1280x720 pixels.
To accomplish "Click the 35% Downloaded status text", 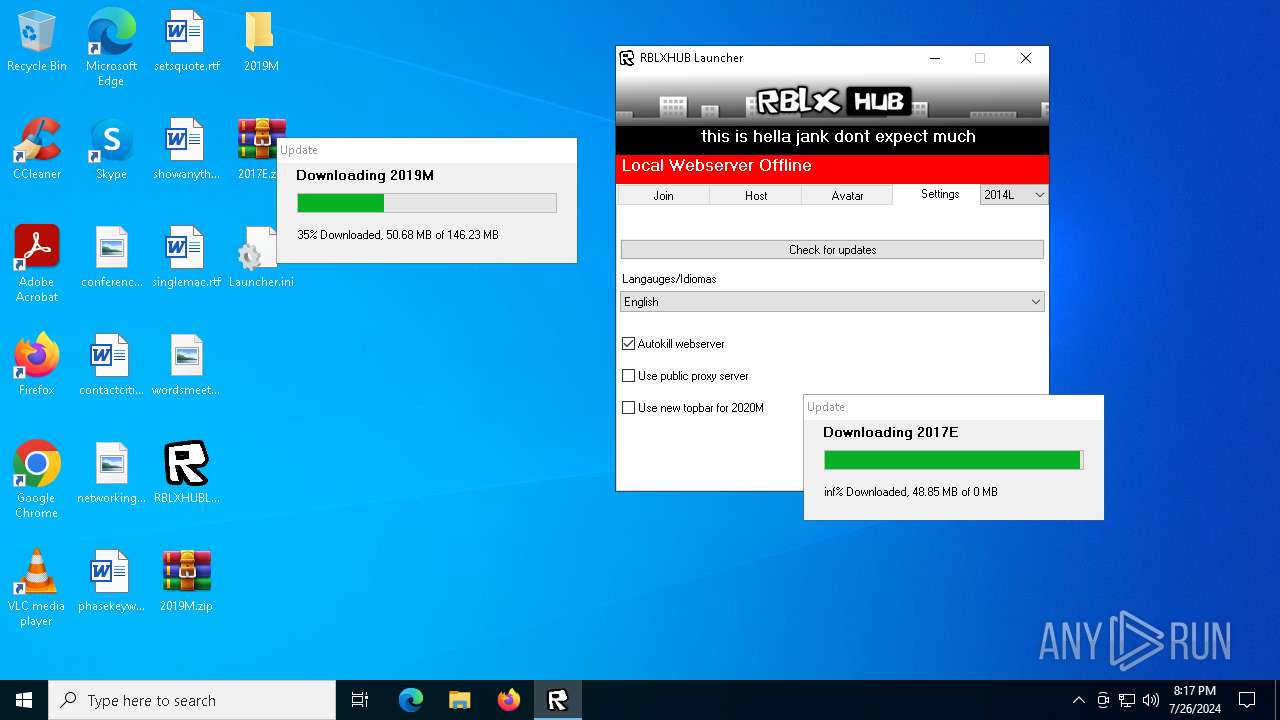I will click(x=398, y=235).
